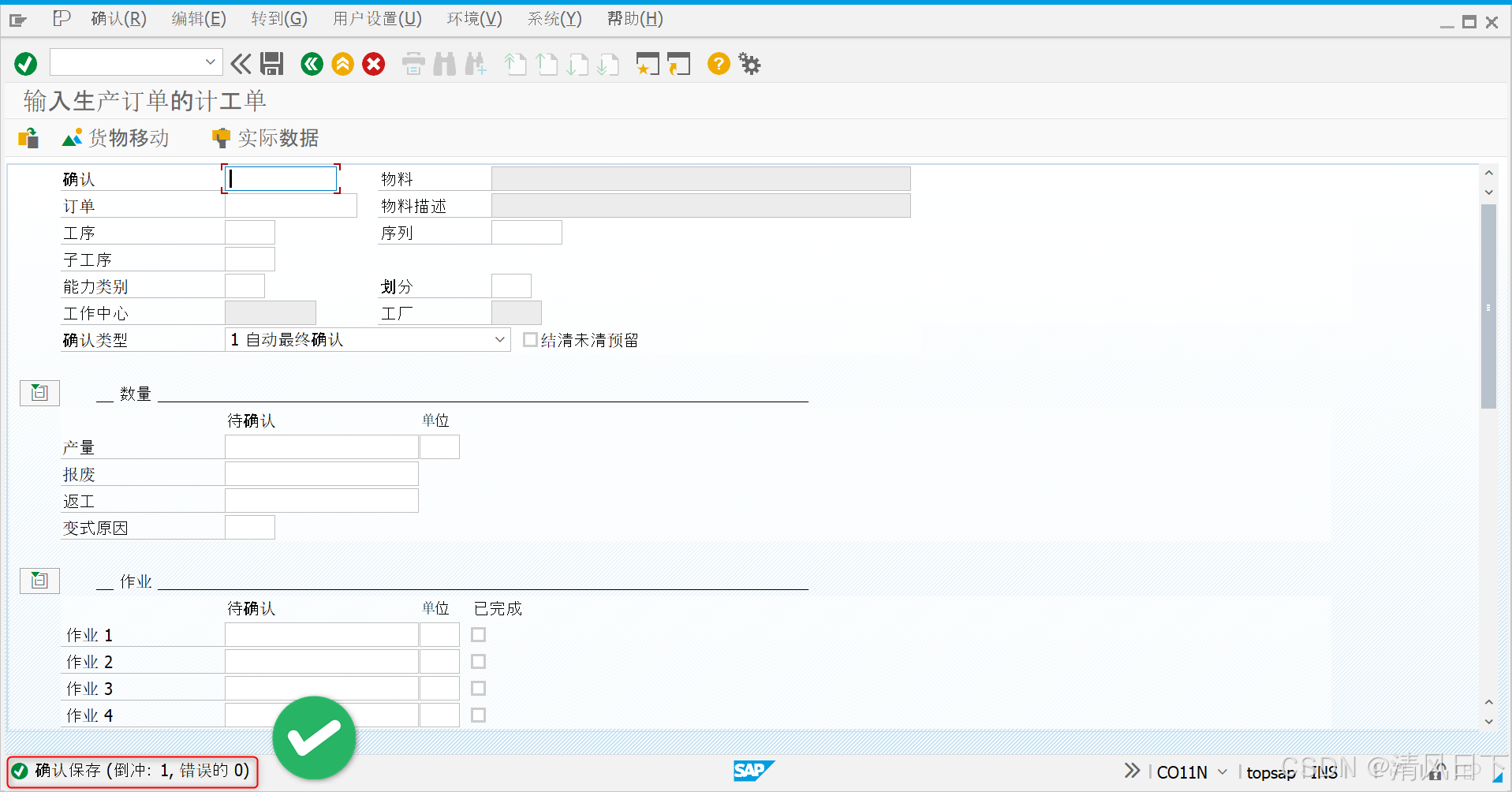Click the green Back arrow icon

click(312, 64)
